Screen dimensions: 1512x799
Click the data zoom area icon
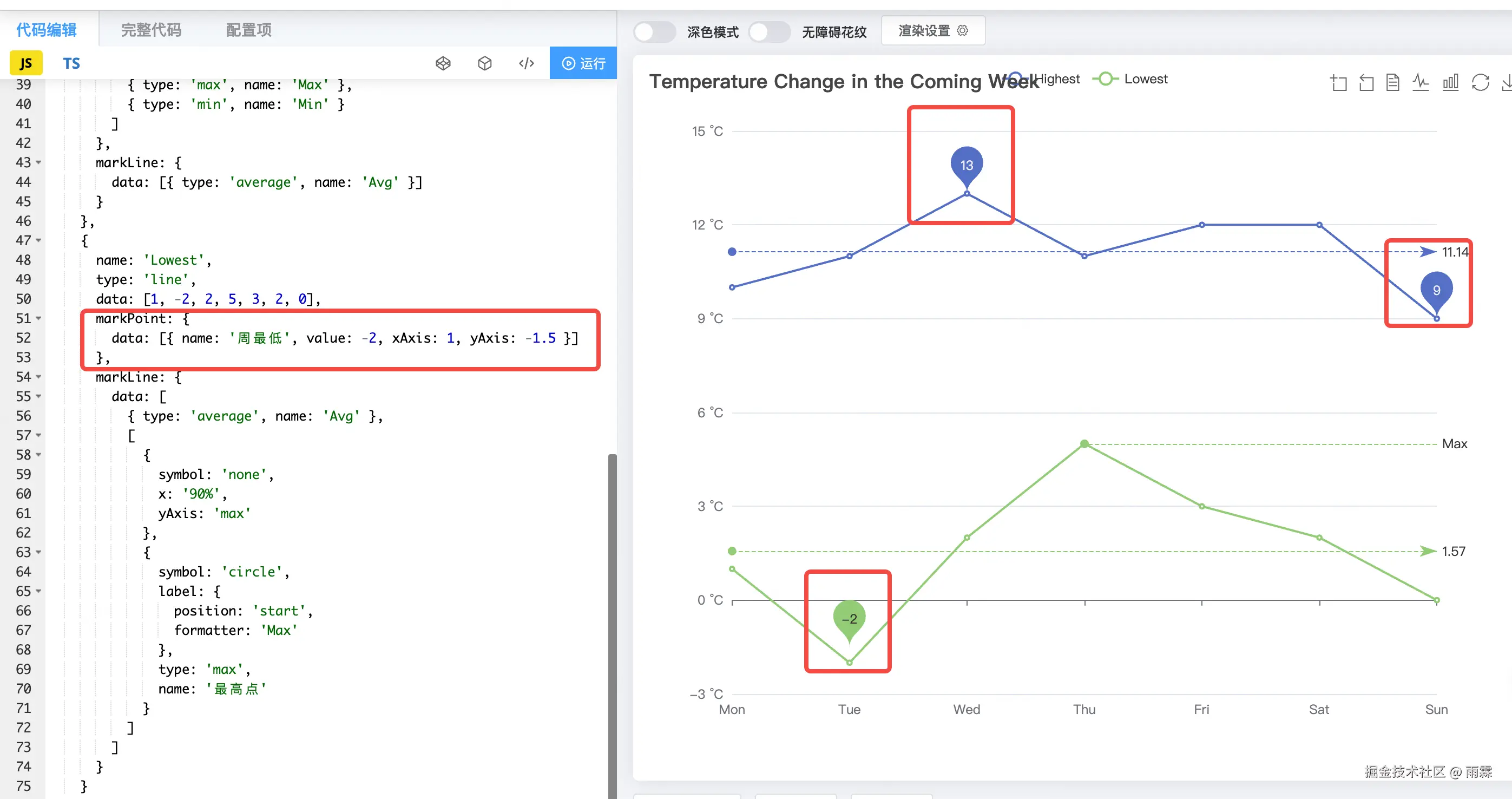(1339, 83)
